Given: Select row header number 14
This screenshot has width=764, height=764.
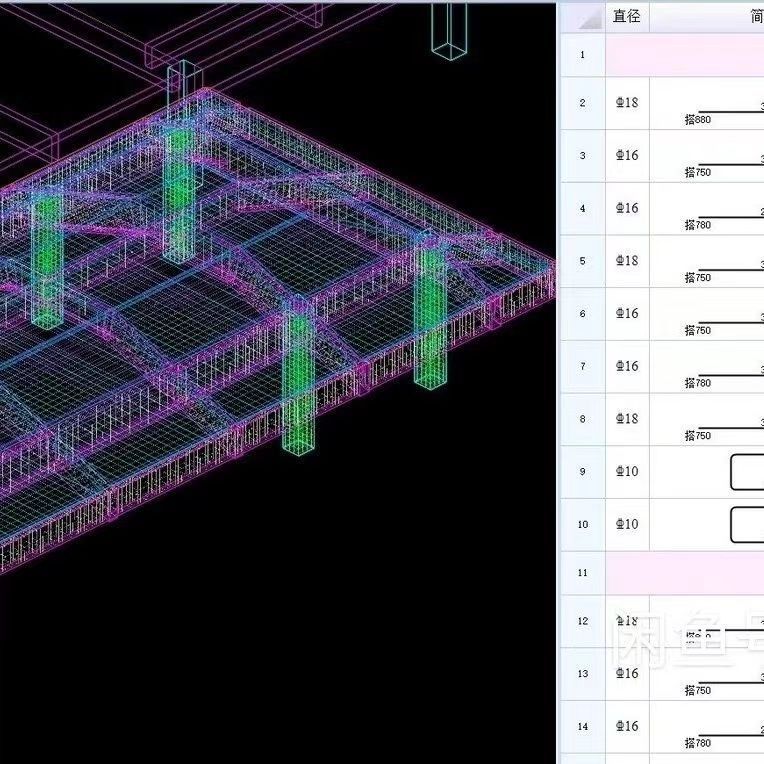Looking at the screenshot, I should point(583,726).
